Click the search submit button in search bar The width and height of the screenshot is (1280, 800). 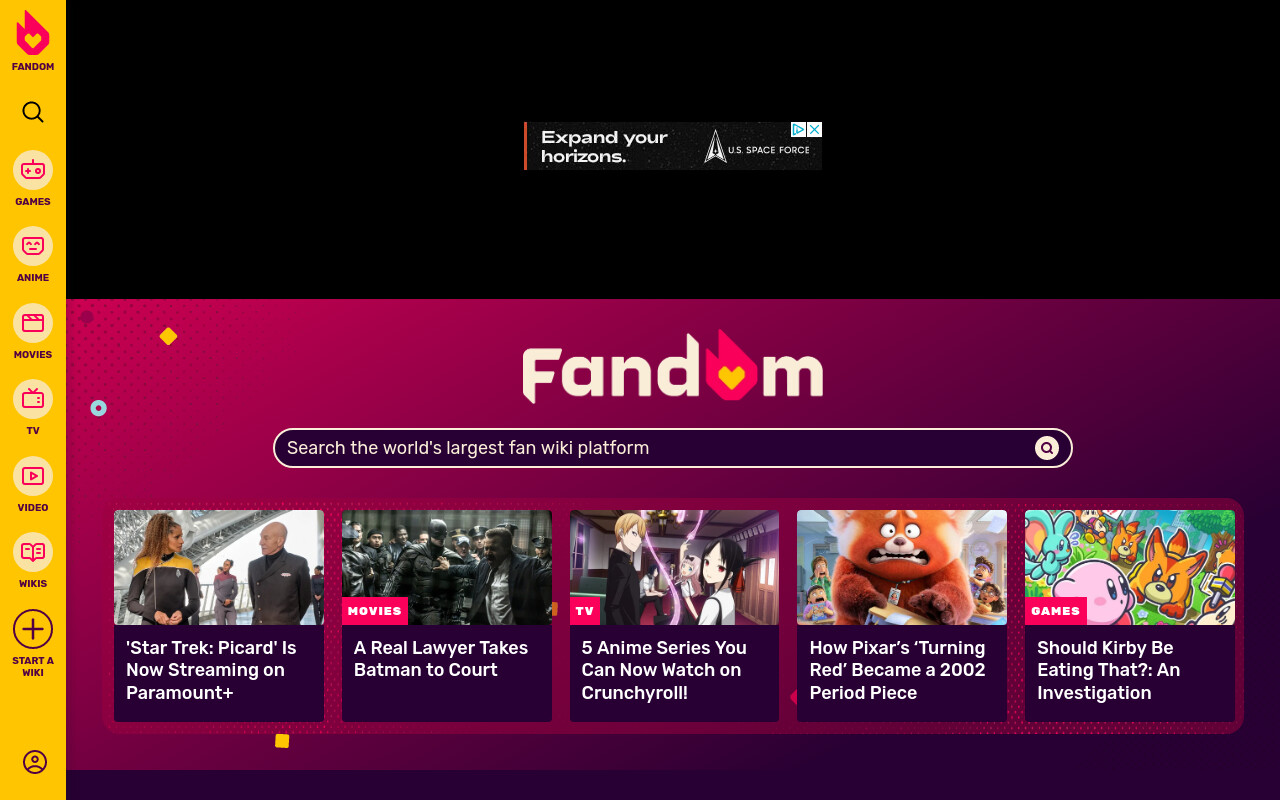pyautogui.click(x=1047, y=448)
